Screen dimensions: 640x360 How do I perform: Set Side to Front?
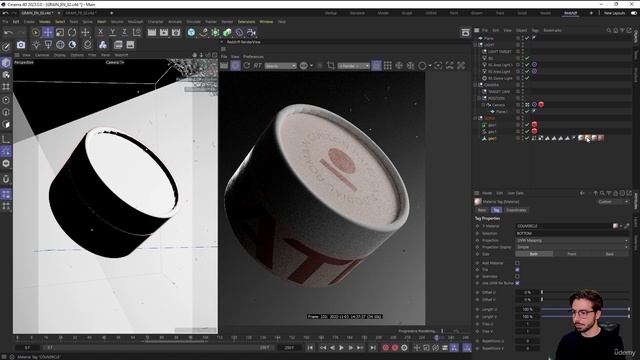pos(572,254)
